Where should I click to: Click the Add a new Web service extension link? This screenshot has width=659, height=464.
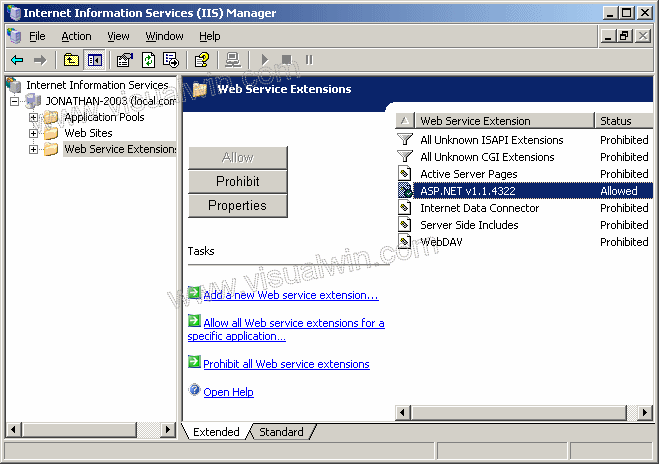pos(290,295)
